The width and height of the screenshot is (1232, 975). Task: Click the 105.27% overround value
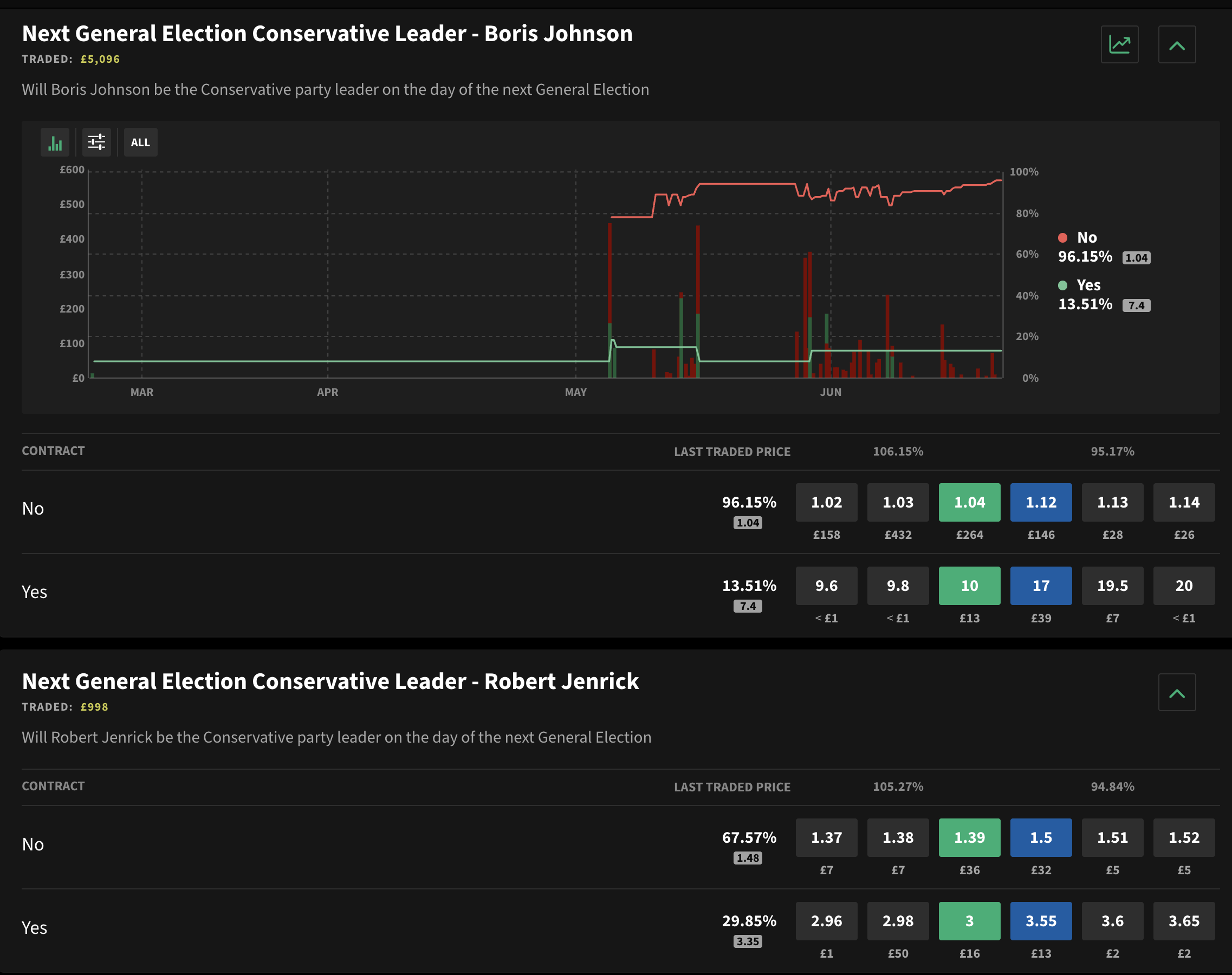(x=898, y=786)
